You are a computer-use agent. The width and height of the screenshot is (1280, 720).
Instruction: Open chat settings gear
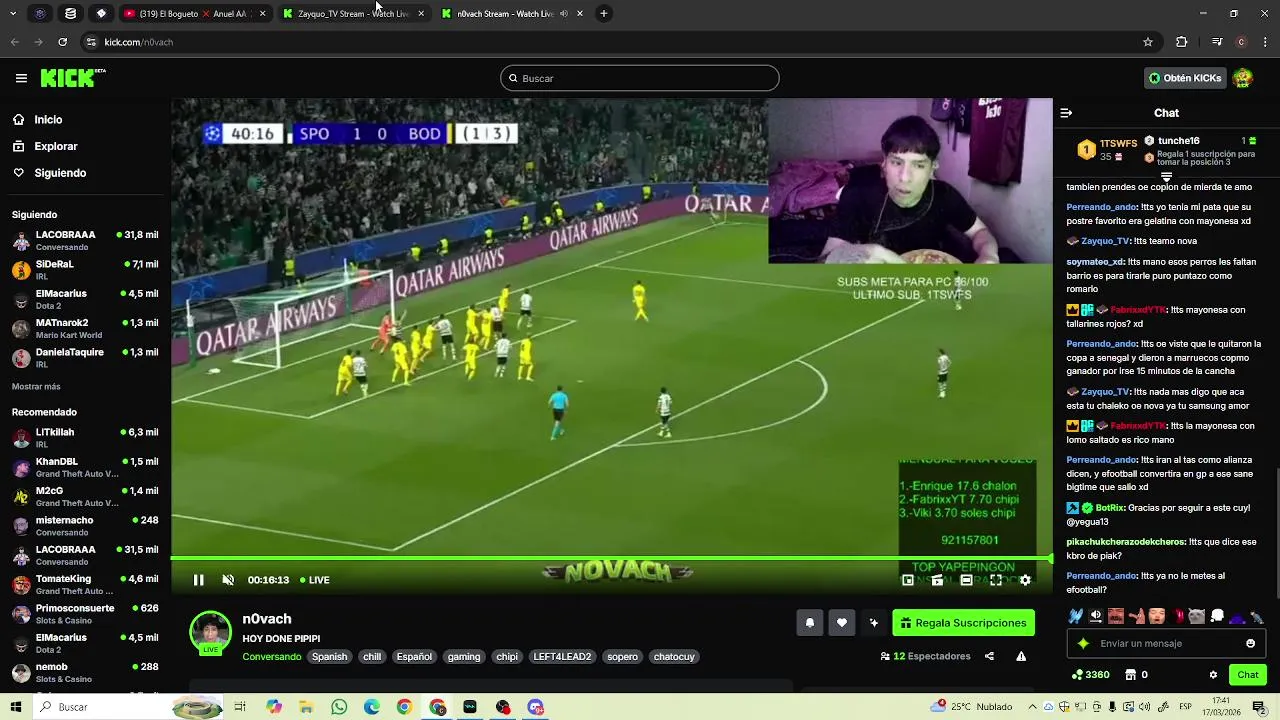tap(1213, 675)
